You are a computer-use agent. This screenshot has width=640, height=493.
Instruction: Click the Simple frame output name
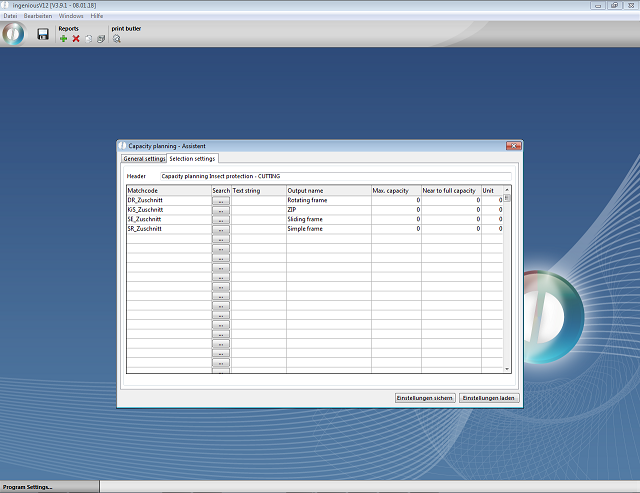pyautogui.click(x=329, y=229)
